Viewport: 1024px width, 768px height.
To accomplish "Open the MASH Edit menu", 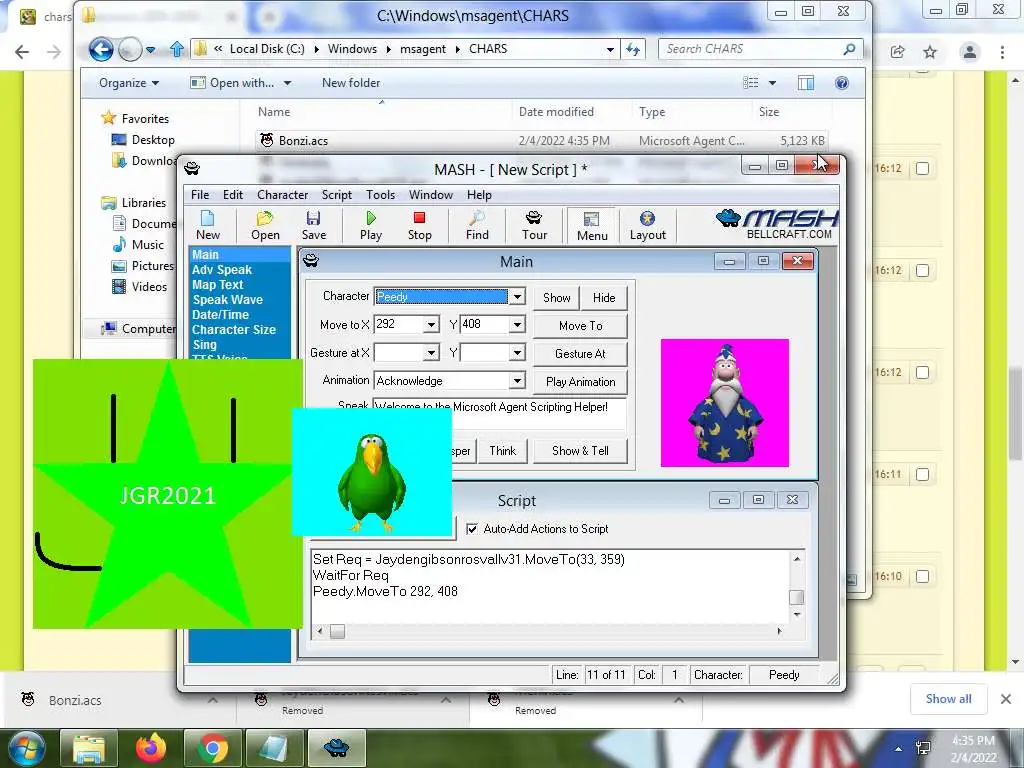I will [x=232, y=195].
